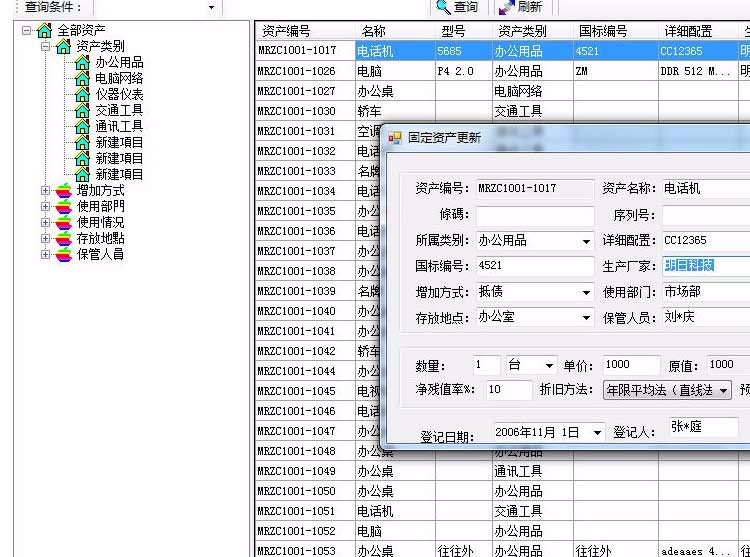Sort by 名称 column header
Screen dimensions: 750x557
pos(395,32)
